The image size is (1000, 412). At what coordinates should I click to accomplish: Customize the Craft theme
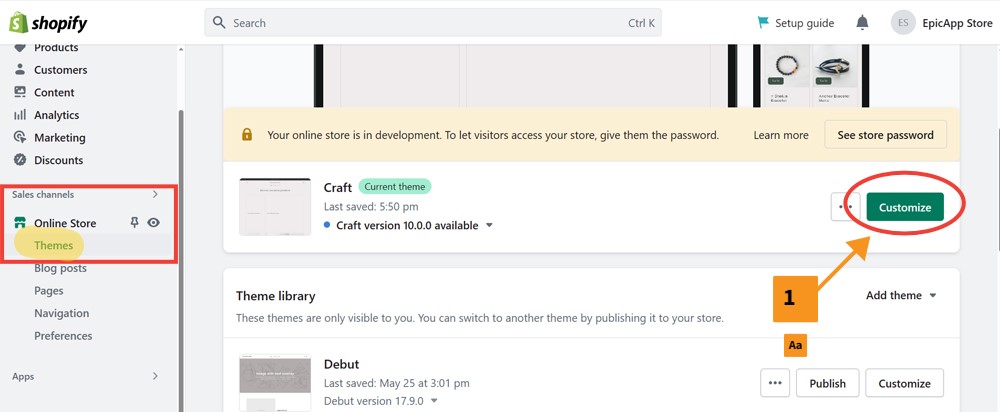905,207
